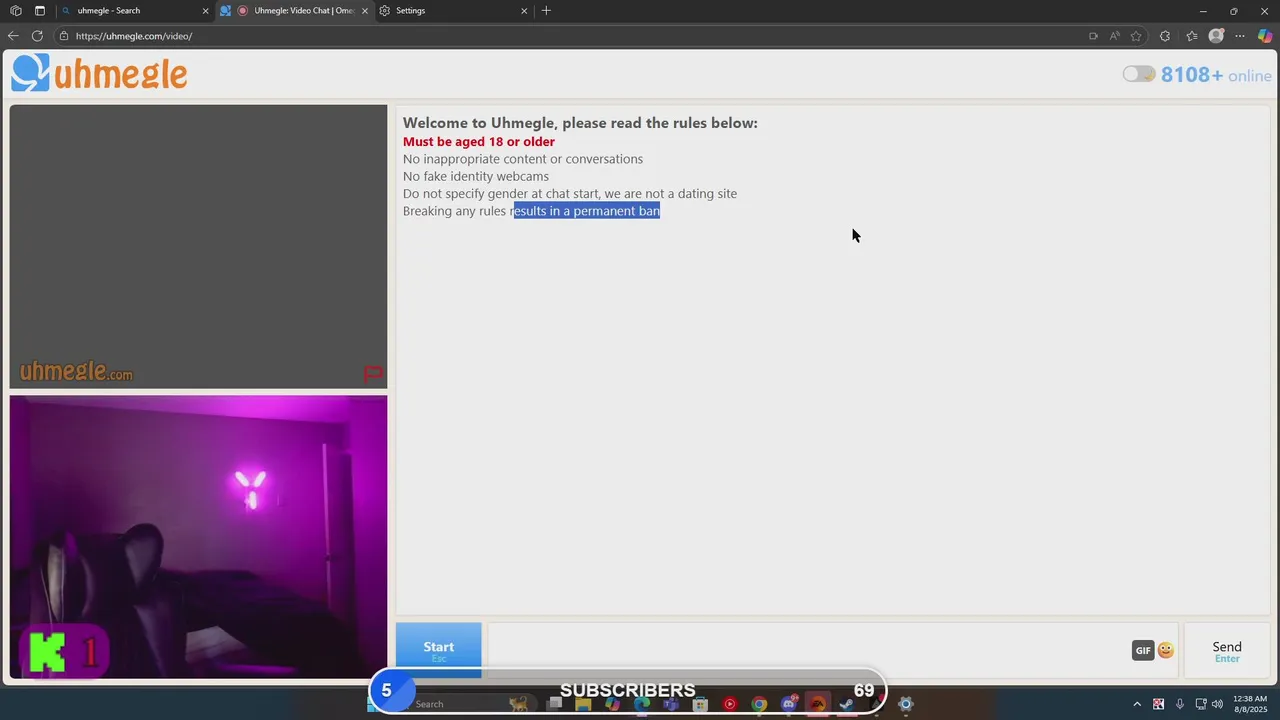Add this page to favorites star
This screenshot has height=720, width=1280.
[1136, 36]
